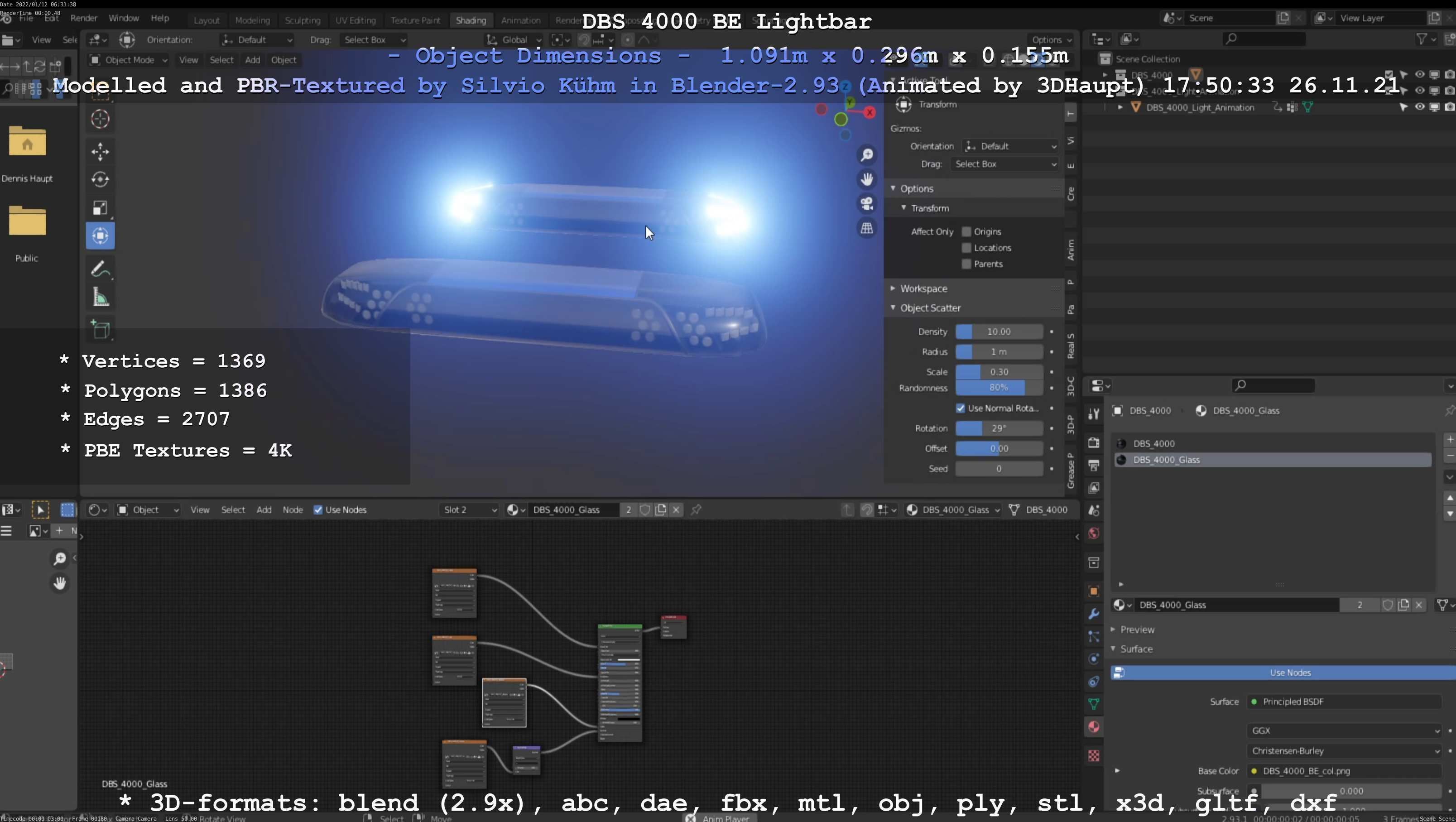This screenshot has width=1456, height=822.
Task: Open the Orientation Default dropdown in header
Action: [x=257, y=39]
